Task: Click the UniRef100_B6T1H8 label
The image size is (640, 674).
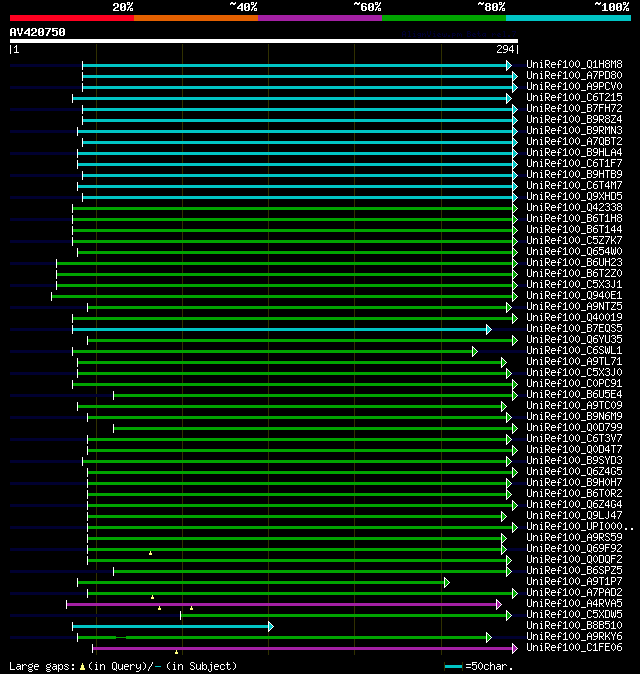Action: (574, 218)
